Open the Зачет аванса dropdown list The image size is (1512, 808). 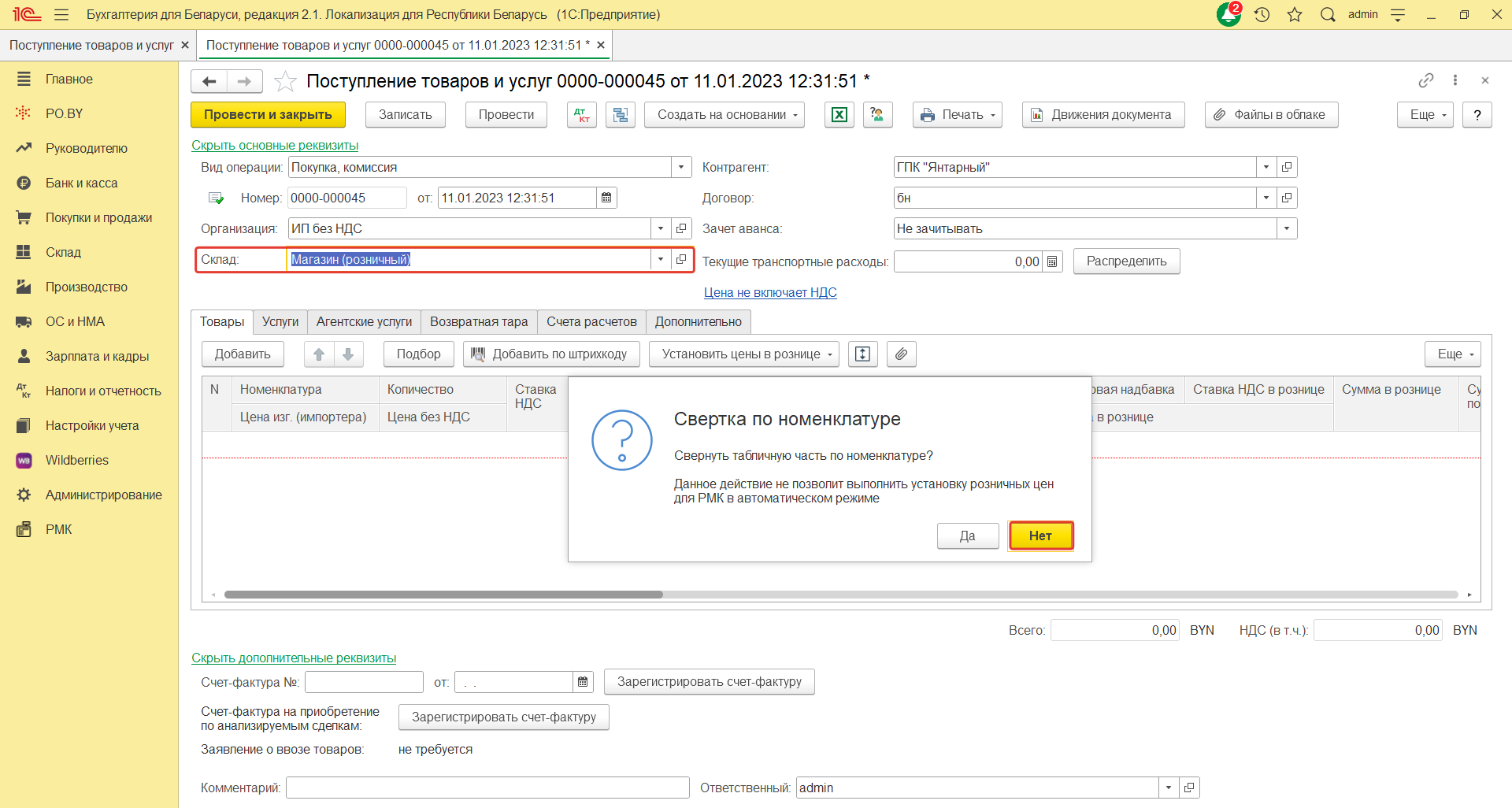[1286, 228]
